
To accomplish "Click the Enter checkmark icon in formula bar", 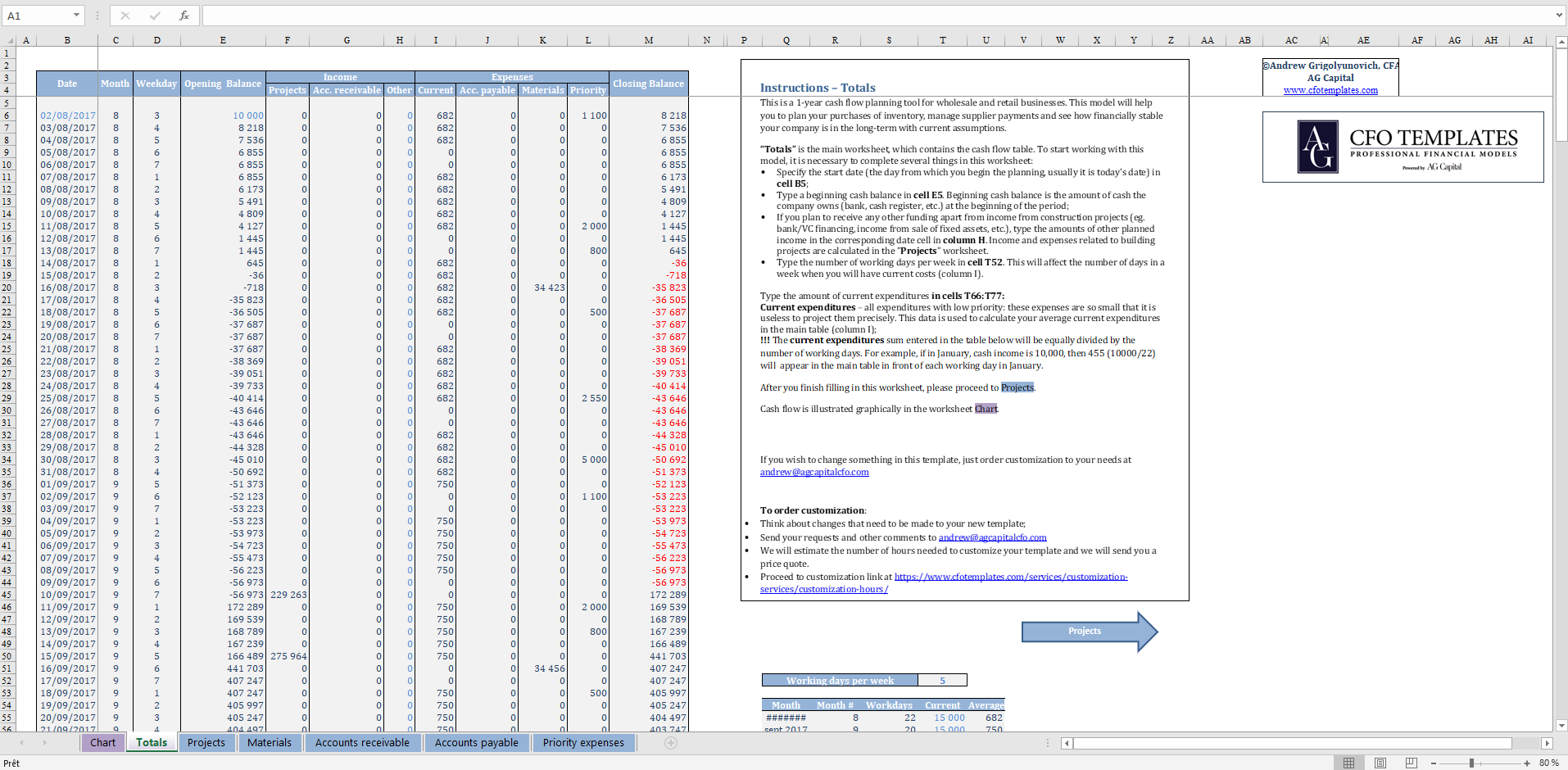I will [x=155, y=16].
